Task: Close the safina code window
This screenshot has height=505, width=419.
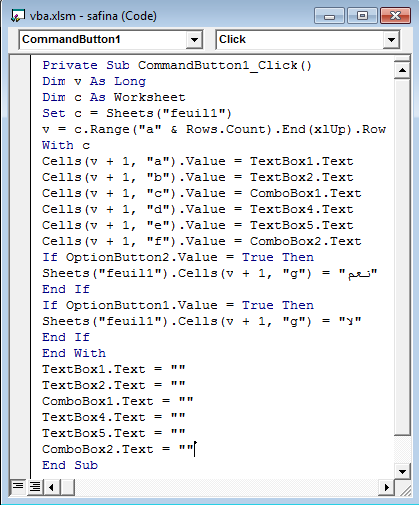Action: [x=395, y=16]
